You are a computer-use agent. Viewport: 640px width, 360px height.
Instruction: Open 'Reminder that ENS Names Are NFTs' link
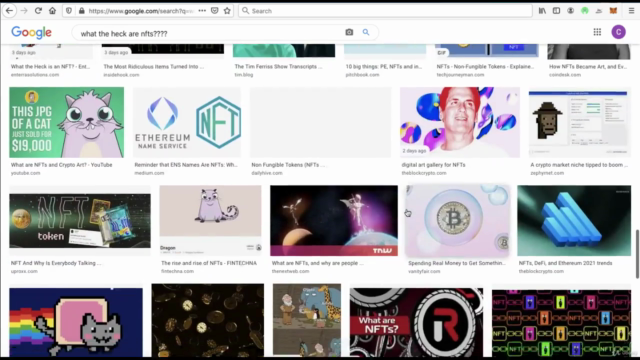[x=186, y=165]
